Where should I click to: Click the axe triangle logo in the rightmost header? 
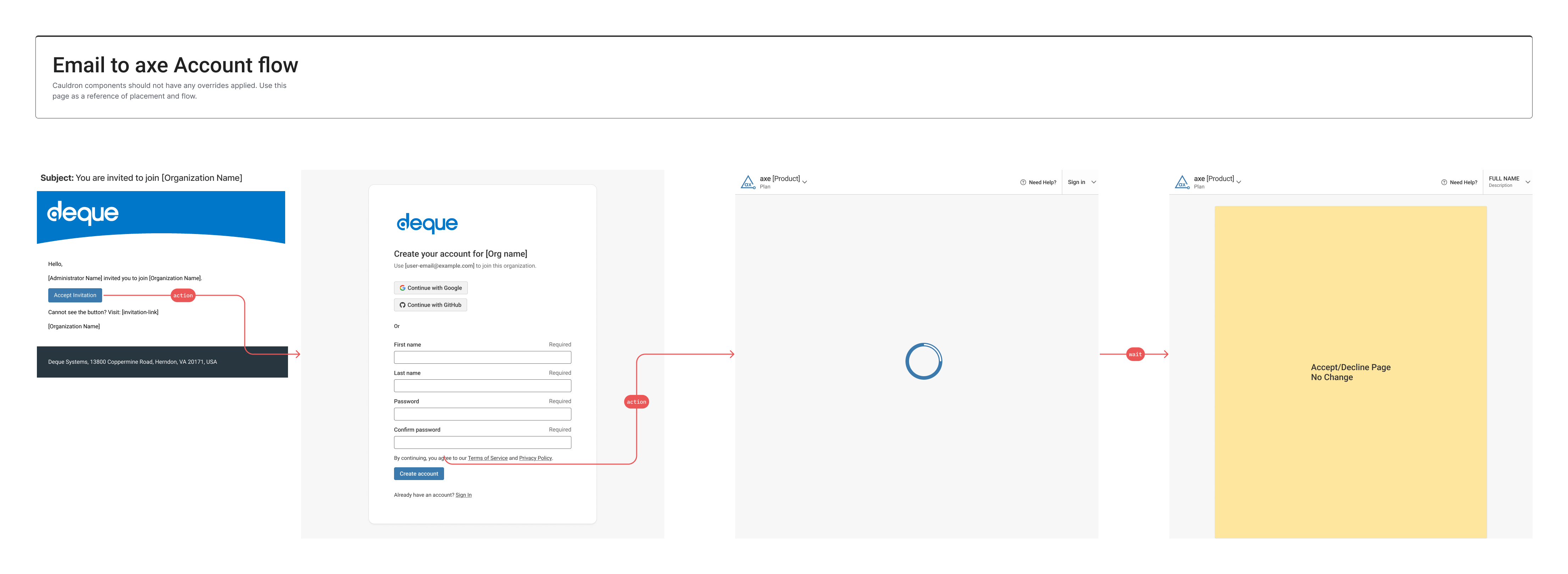click(x=1182, y=182)
